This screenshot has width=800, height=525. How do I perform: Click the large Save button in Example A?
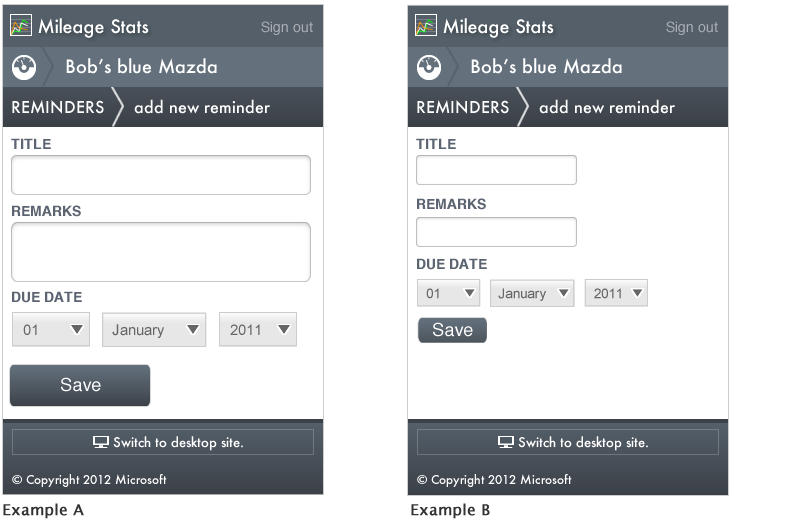tap(80, 385)
